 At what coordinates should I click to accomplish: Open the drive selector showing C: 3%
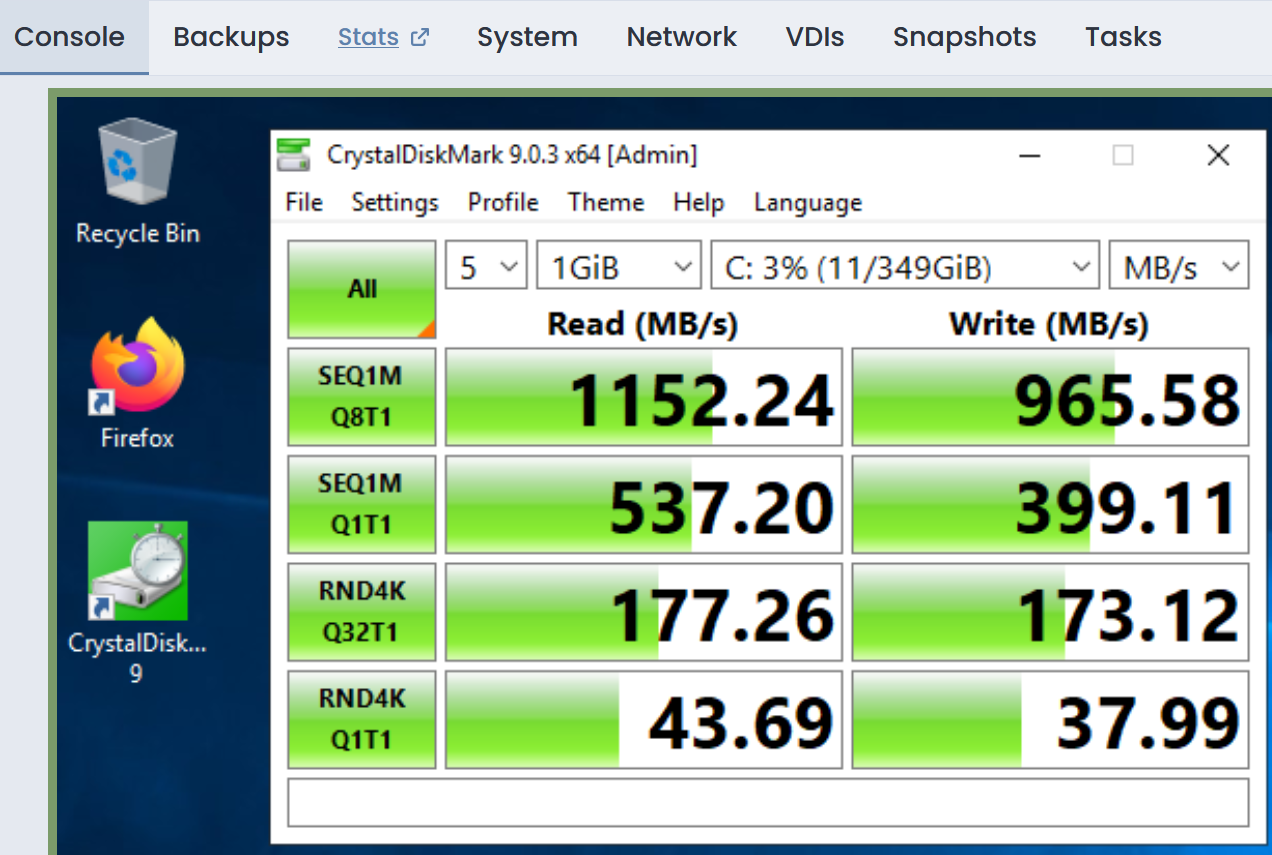(x=904, y=267)
